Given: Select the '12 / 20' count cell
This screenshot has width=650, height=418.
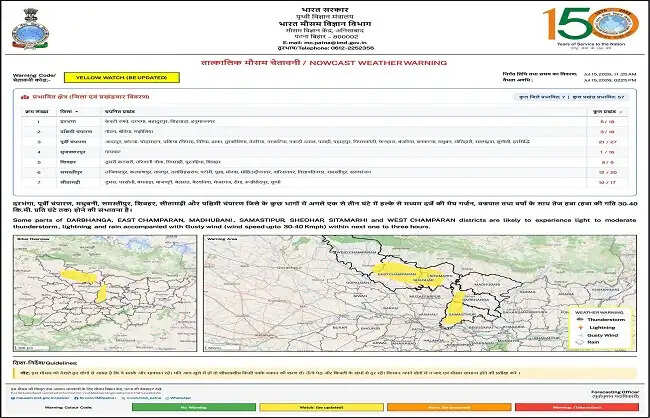Looking at the screenshot, I should [x=607, y=172].
